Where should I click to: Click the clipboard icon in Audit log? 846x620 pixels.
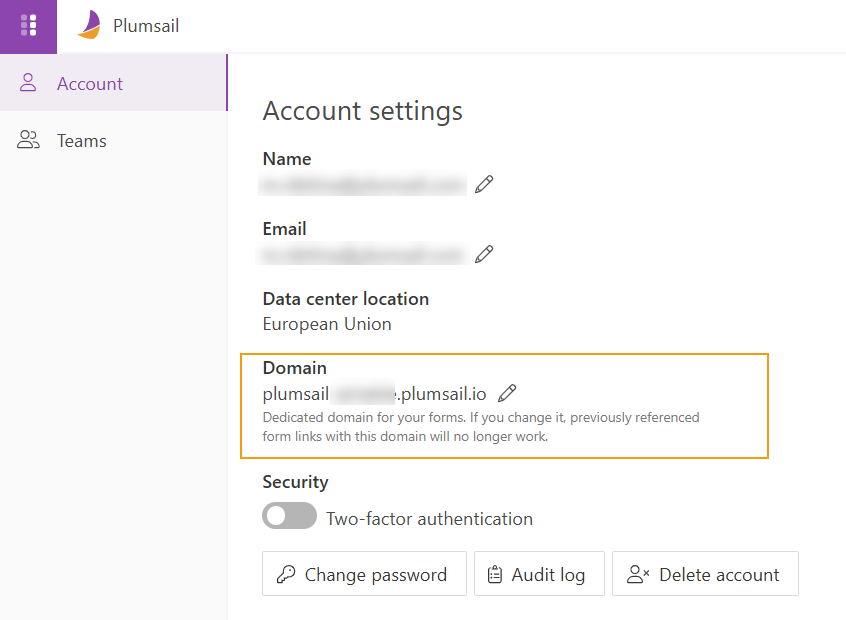coord(494,575)
